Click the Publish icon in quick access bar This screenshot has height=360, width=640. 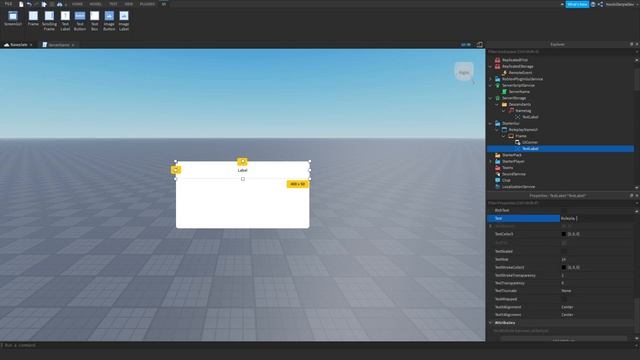[x=44, y=4]
